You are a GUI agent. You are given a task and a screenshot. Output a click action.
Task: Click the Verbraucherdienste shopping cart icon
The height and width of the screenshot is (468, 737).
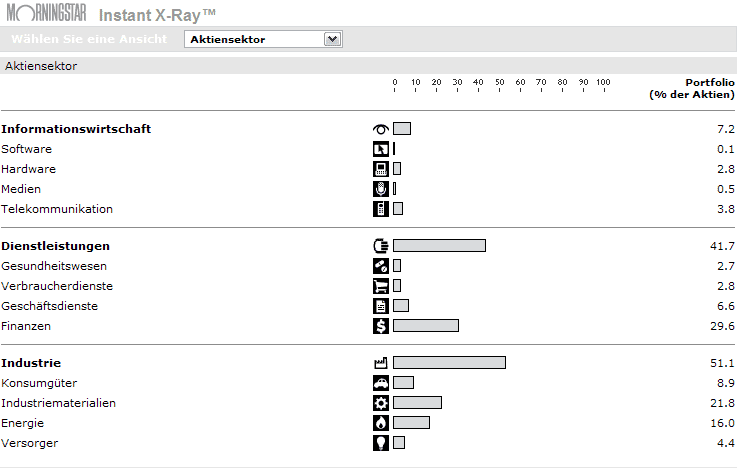(380, 286)
